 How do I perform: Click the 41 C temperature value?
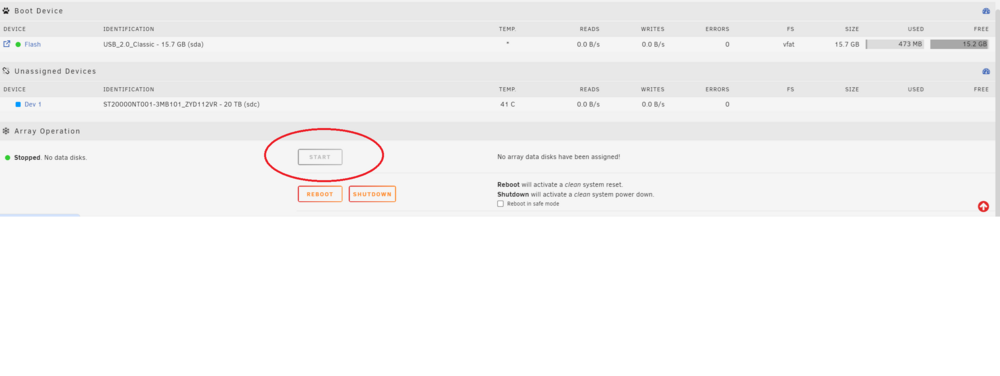tap(508, 105)
